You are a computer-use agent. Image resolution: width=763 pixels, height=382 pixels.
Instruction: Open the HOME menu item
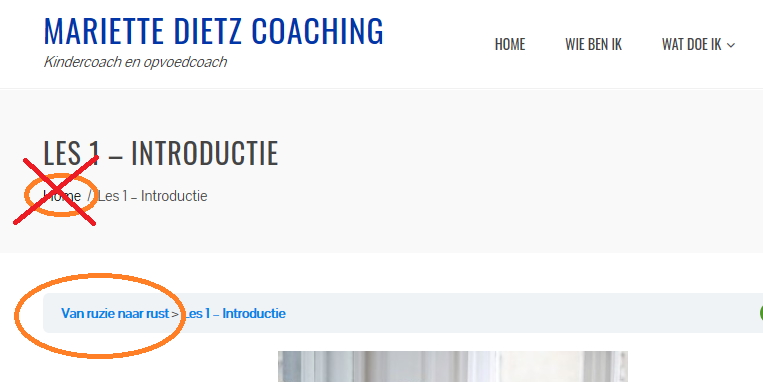509,44
